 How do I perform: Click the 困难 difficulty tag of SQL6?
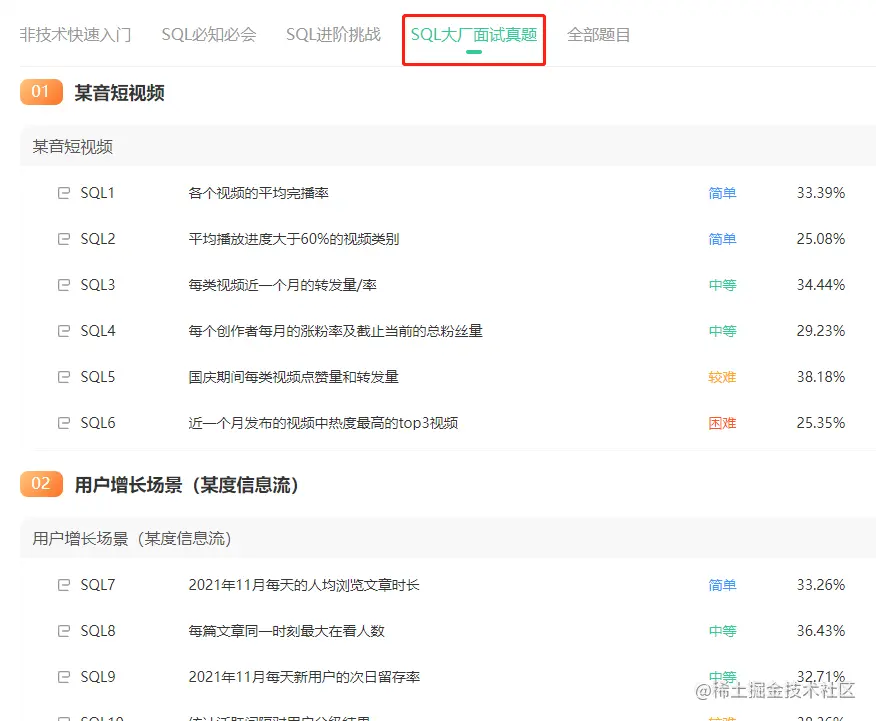pos(722,423)
